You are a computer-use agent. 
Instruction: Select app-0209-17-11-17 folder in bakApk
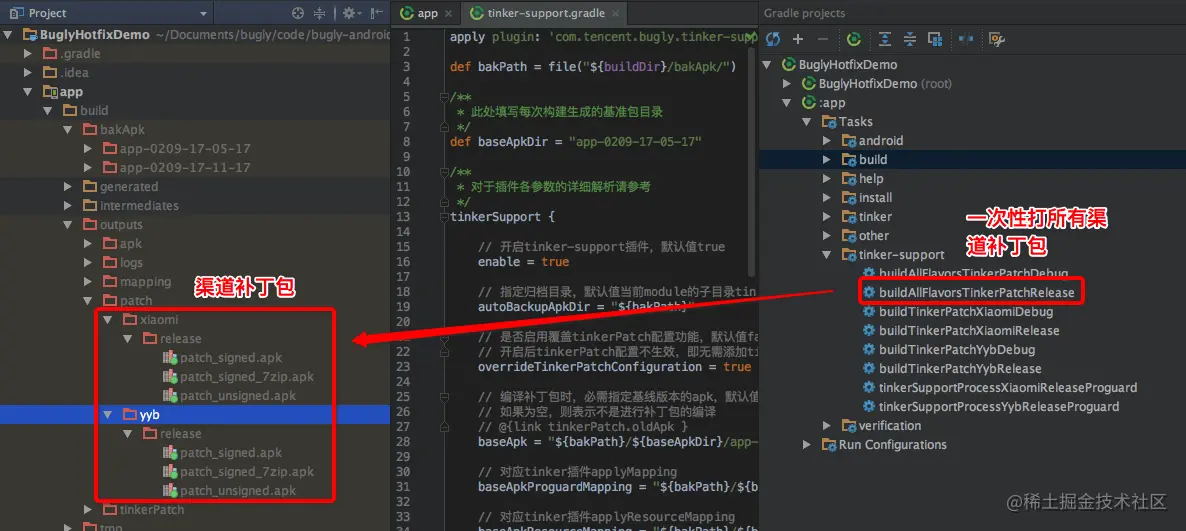coord(185,167)
